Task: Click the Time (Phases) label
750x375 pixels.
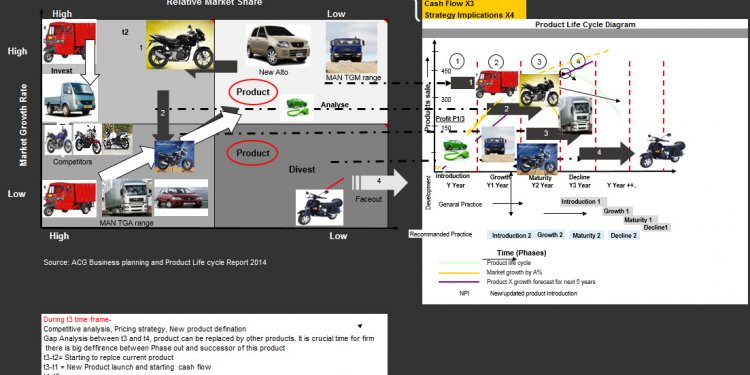Action: click(x=521, y=253)
